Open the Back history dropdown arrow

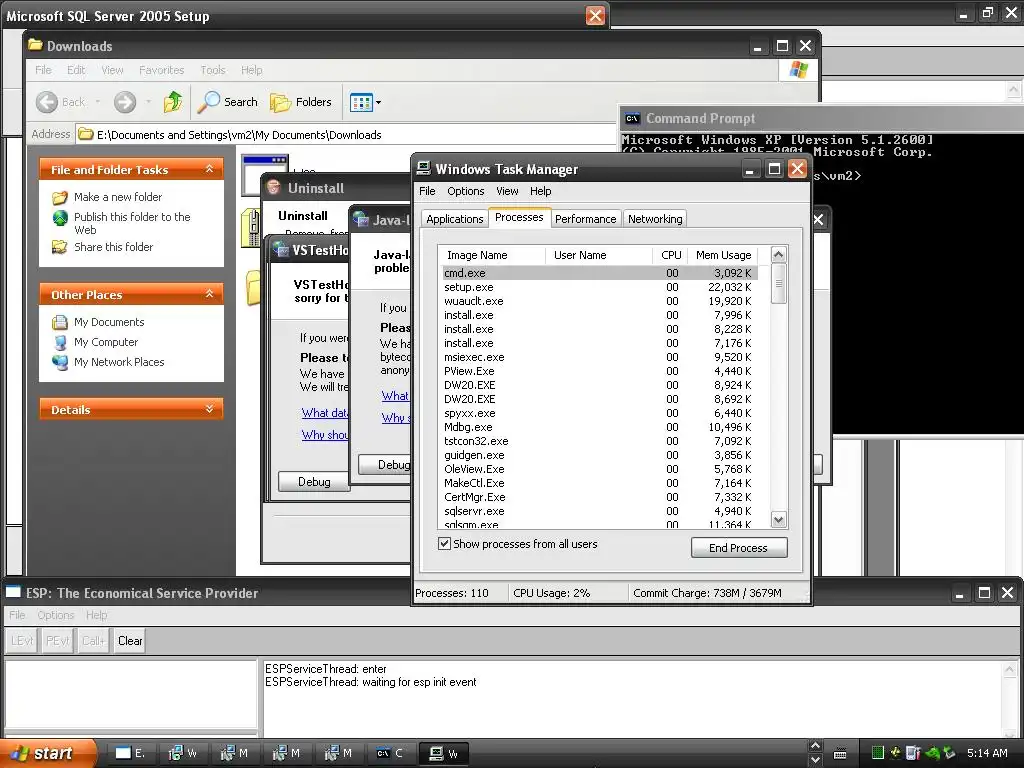[x=97, y=102]
